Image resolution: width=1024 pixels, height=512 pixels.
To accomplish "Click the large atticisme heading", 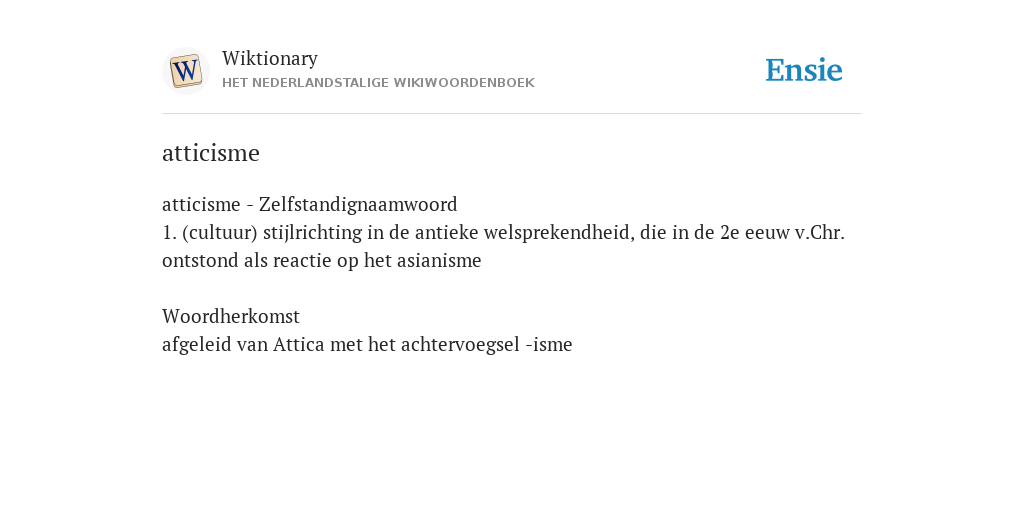I will tap(211, 153).
